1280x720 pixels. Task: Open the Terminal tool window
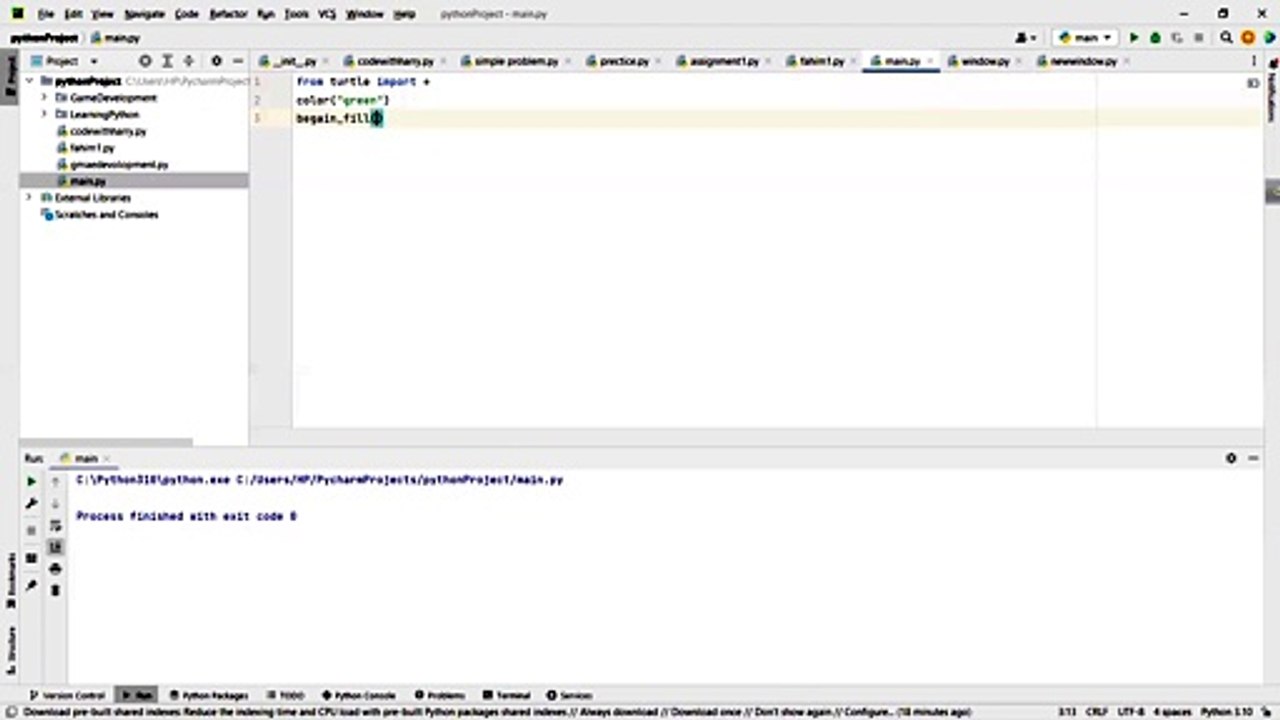507,695
